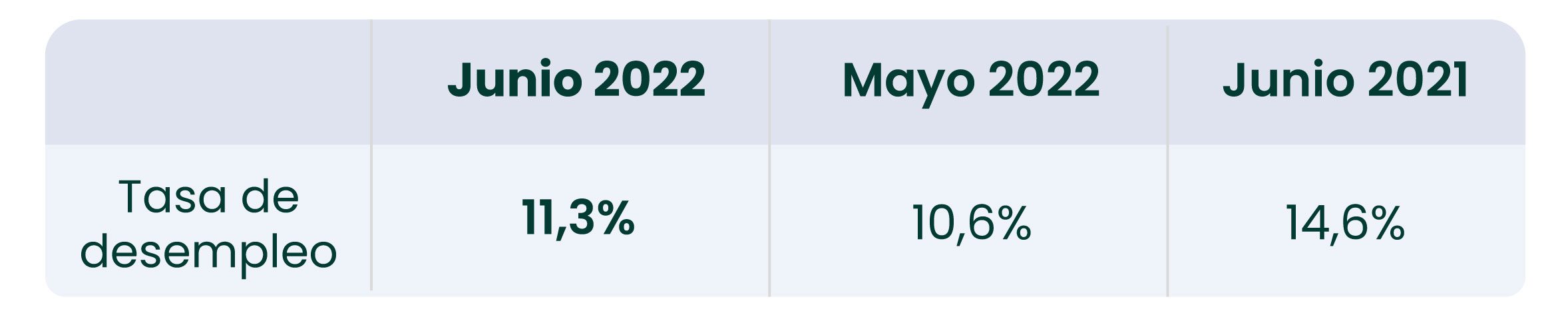Screen dimensions: 1568x323
Task: Select the bold 11,3% unemployment value
Action: click(578, 218)
